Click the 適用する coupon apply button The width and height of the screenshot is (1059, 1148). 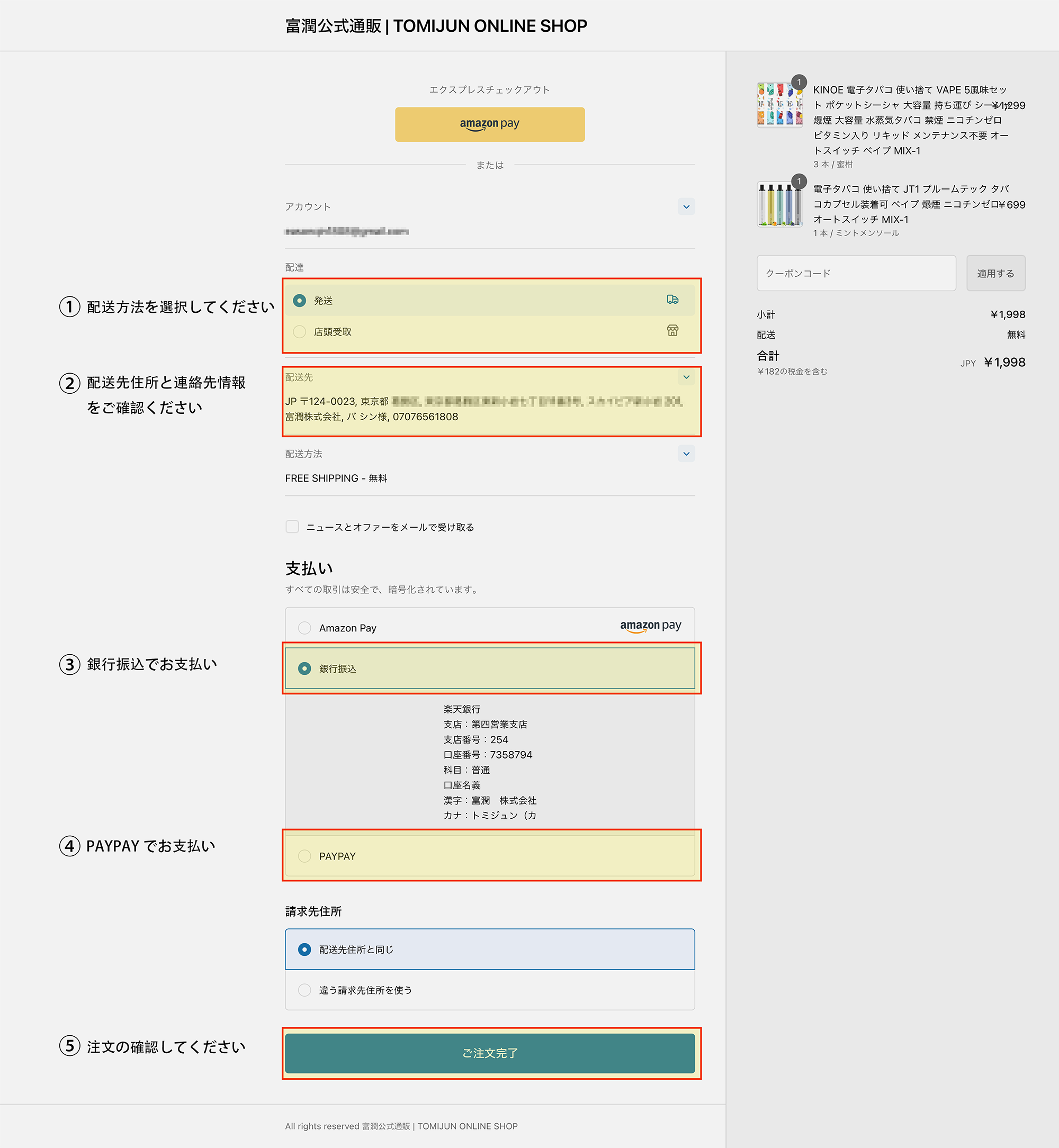[x=995, y=273]
